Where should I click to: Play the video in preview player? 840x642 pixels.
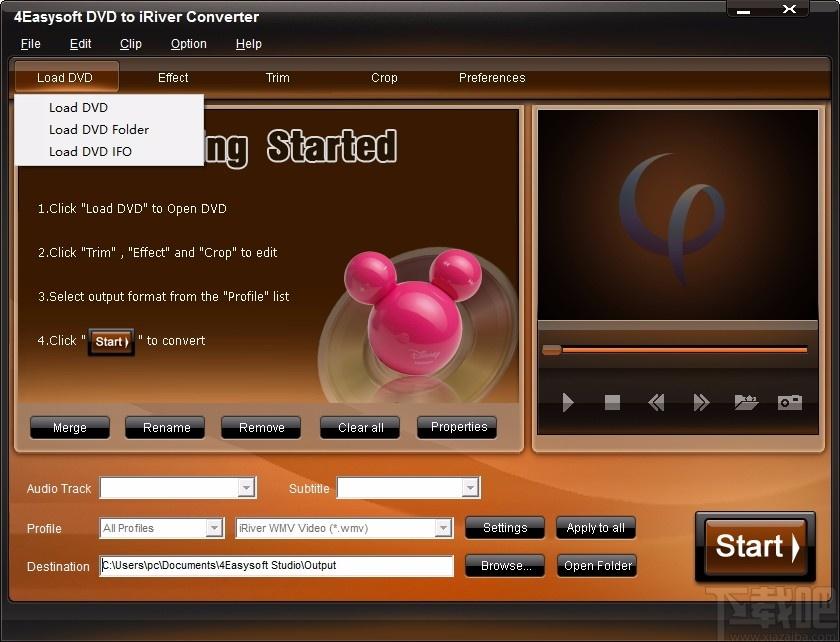(568, 402)
